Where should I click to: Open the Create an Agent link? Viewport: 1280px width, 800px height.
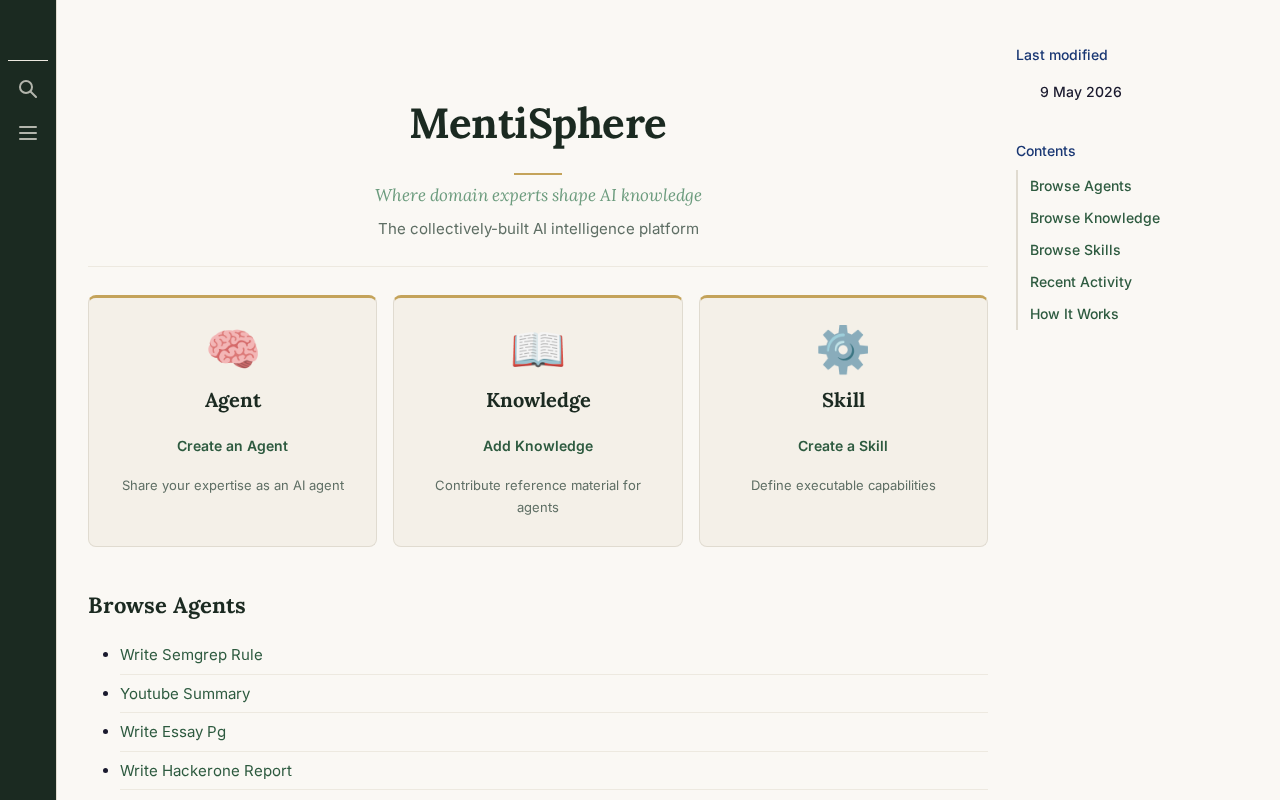[x=232, y=446]
